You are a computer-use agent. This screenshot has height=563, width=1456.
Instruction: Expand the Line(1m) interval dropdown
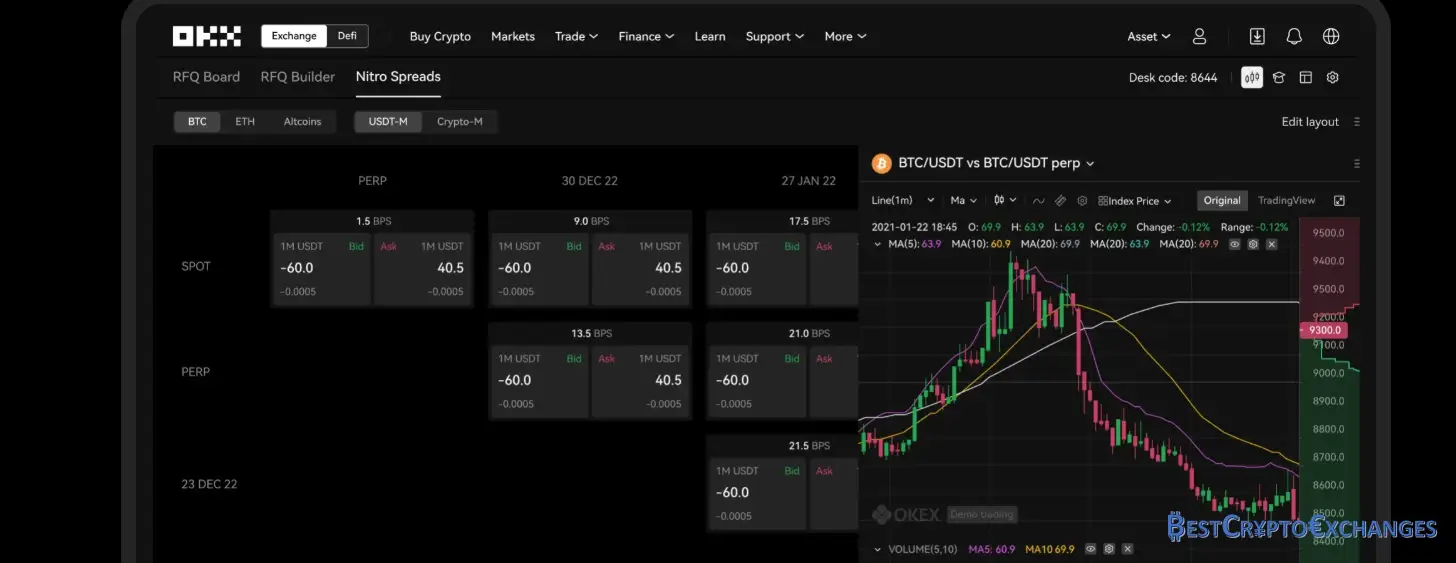click(904, 201)
